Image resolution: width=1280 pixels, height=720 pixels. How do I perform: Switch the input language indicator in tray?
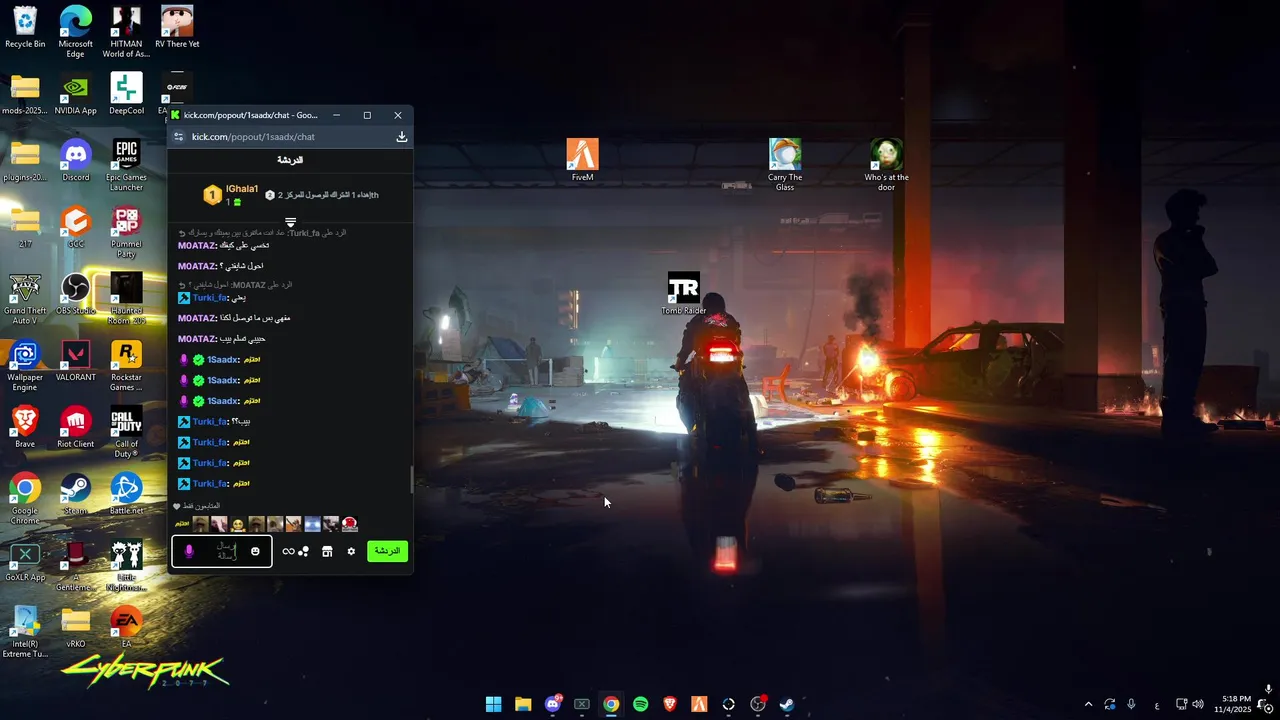click(x=1157, y=704)
